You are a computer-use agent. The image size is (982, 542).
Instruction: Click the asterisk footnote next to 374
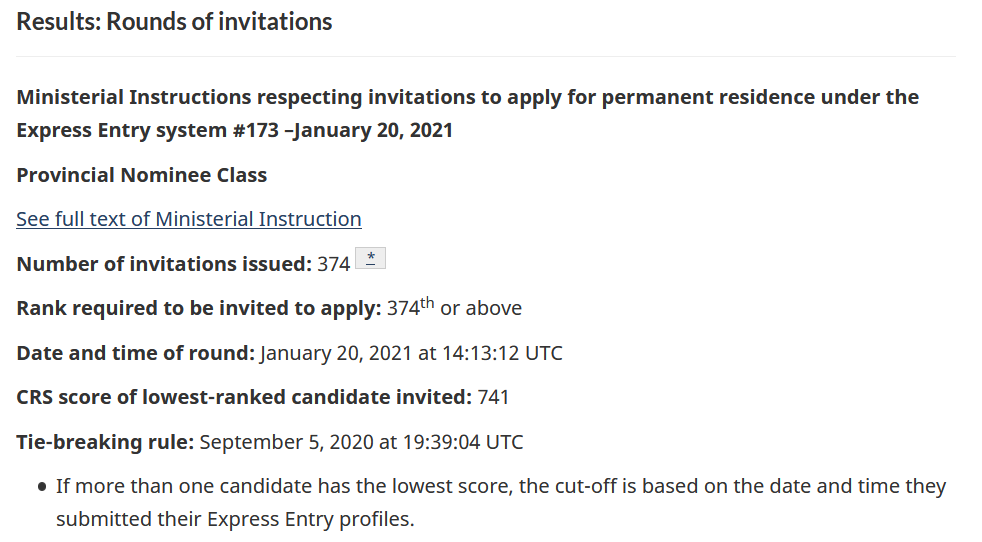370,258
